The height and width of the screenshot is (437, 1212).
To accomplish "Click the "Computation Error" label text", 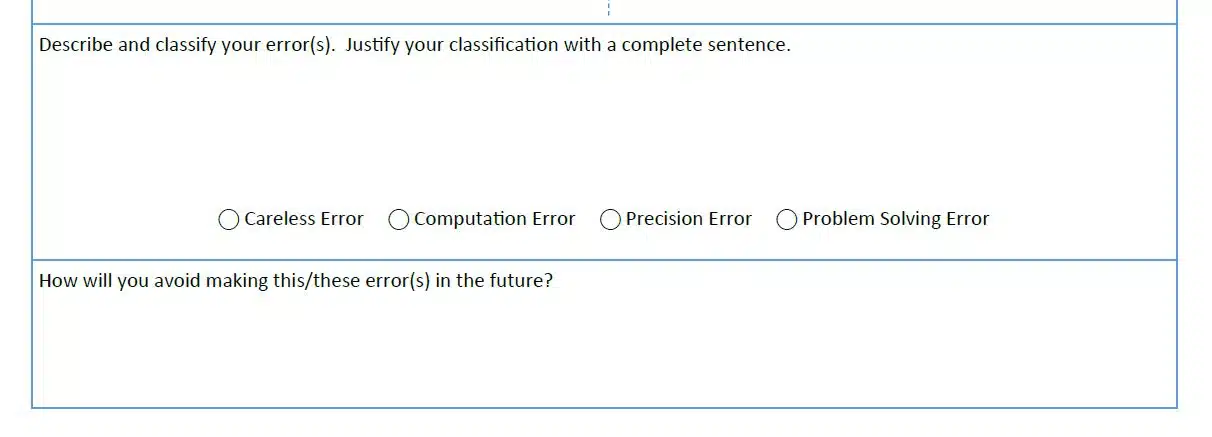I will click(x=495, y=219).
